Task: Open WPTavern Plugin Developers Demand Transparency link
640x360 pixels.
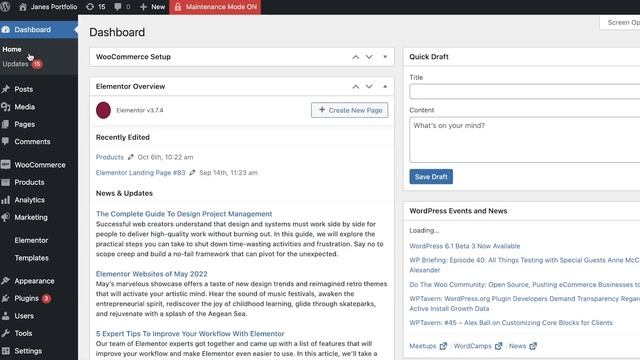Action: 524,303
